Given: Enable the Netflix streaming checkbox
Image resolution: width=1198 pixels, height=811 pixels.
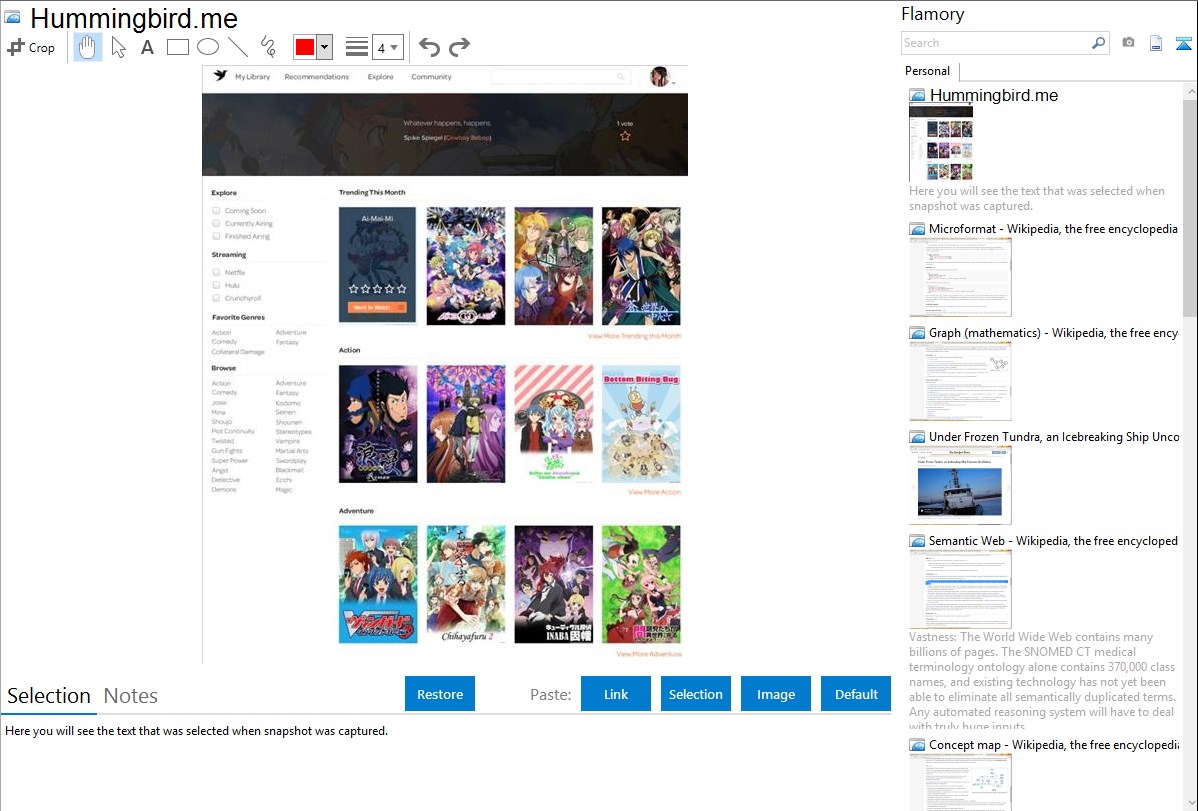Looking at the screenshot, I should click(x=216, y=272).
